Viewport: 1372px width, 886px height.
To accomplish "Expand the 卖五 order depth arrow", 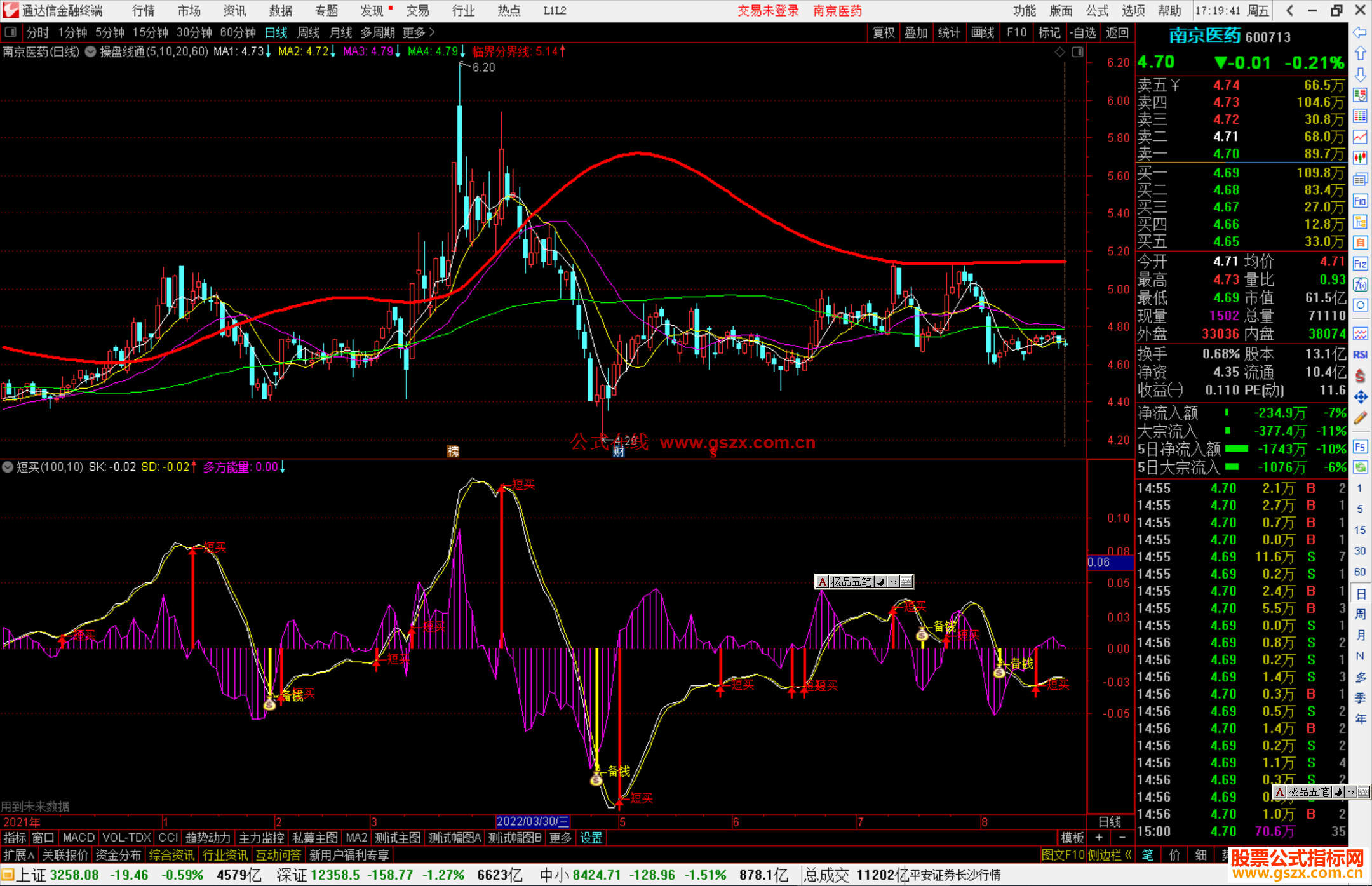I will 1175,85.
